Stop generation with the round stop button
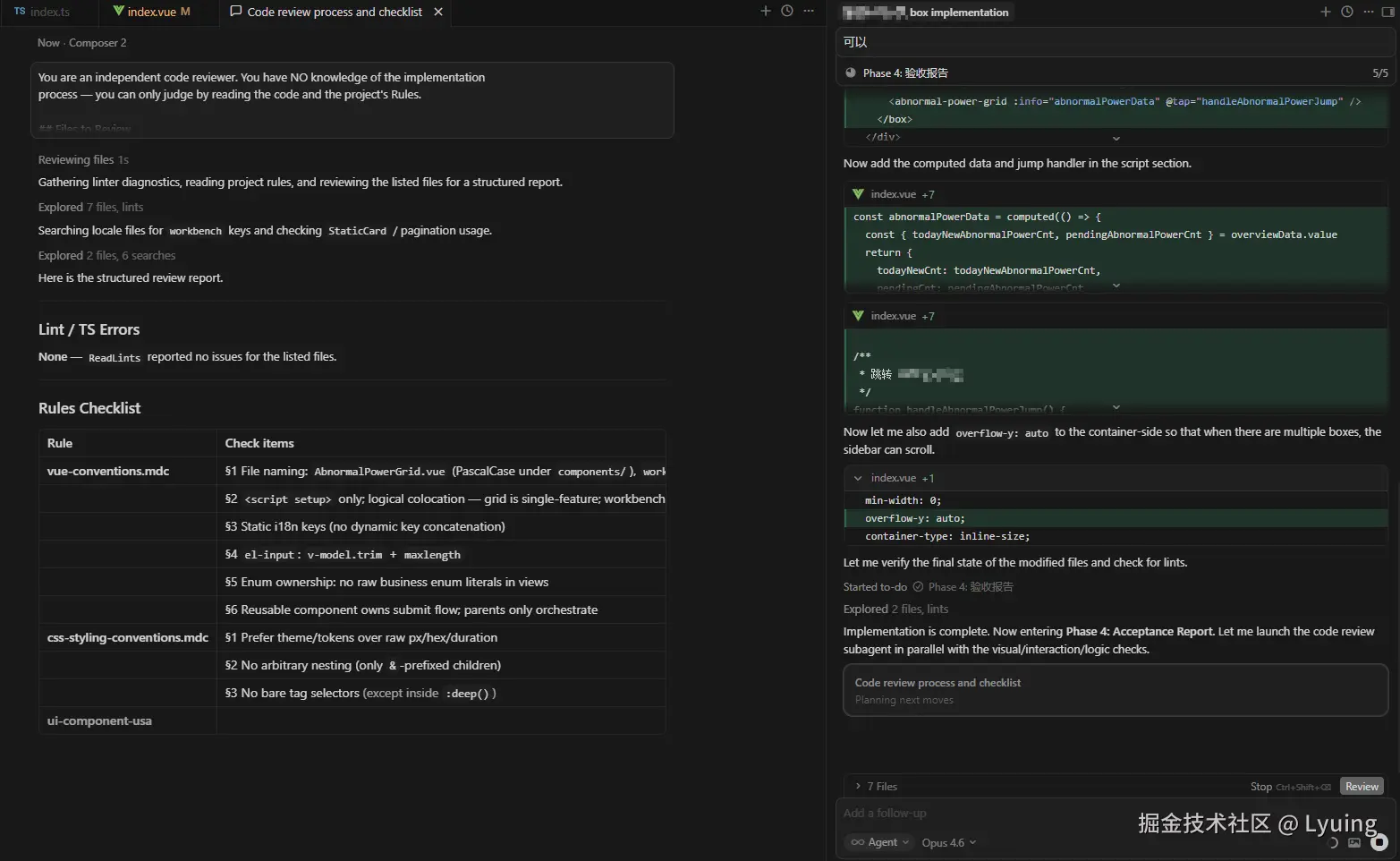 1379,842
